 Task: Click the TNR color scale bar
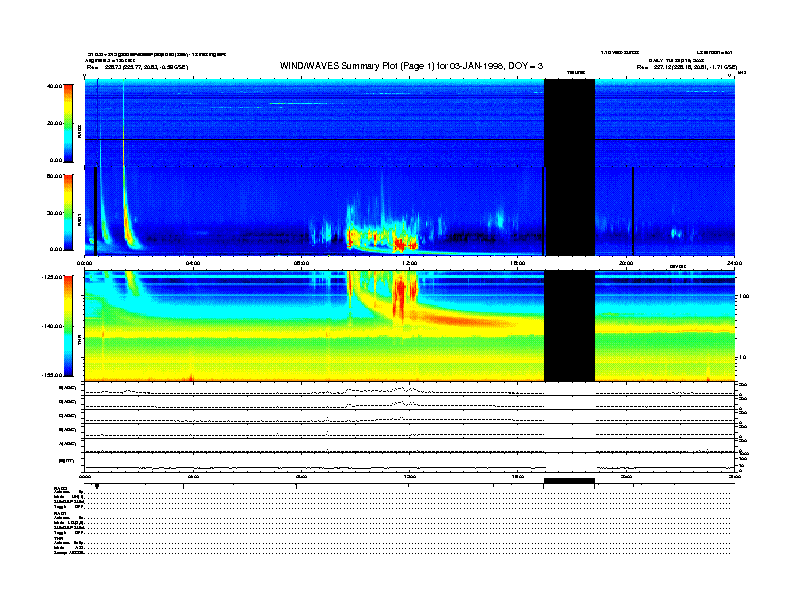click(x=68, y=326)
